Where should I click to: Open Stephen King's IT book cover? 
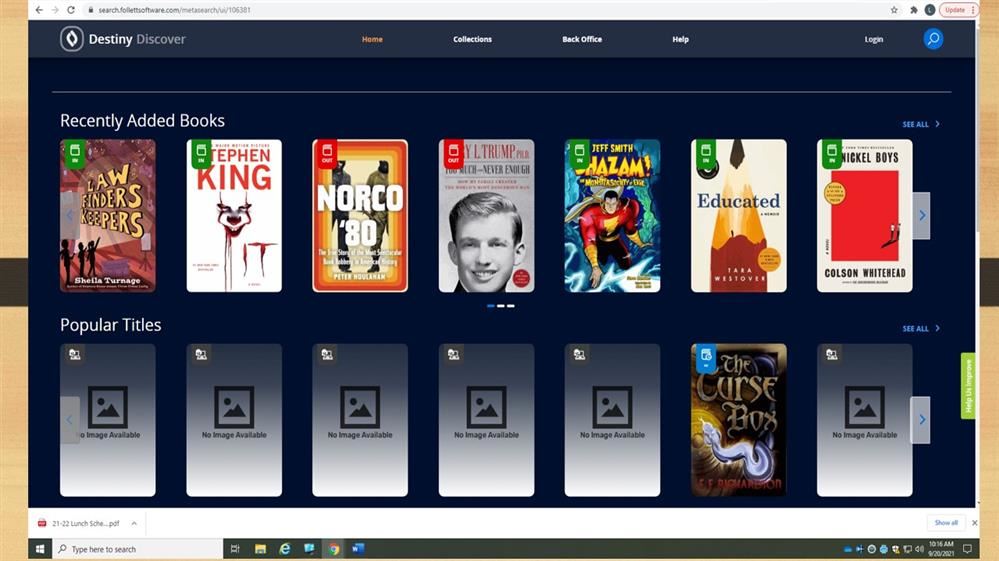(x=234, y=216)
